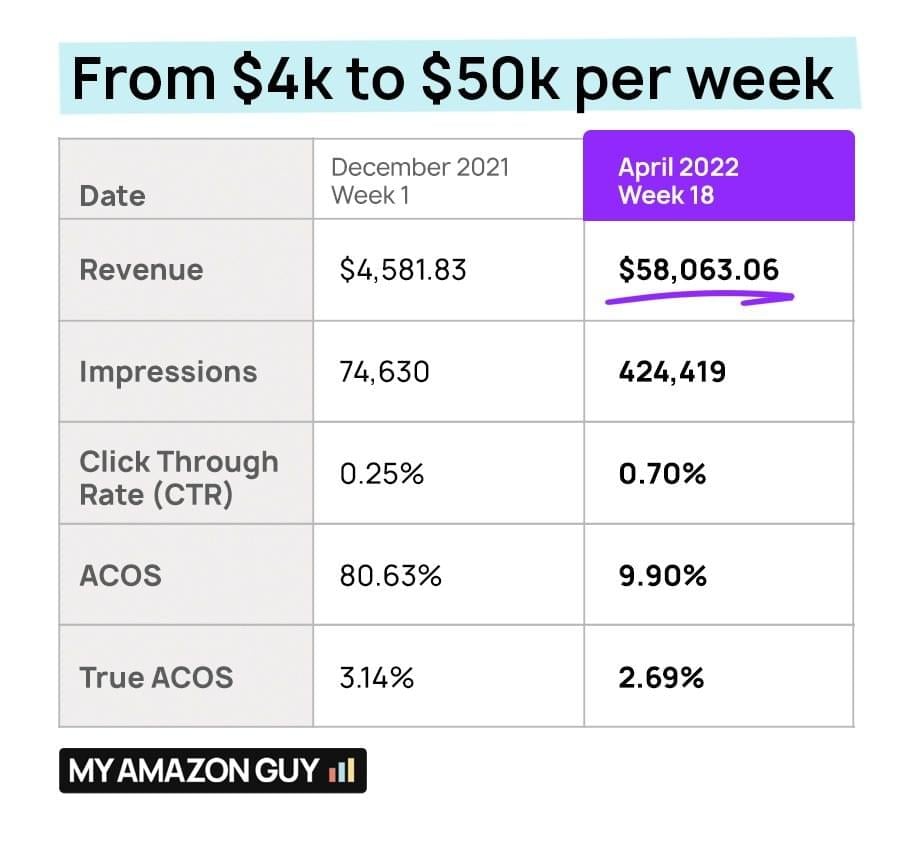
Task: Select the April 2022 Week 18 purple header
Action: tap(718, 180)
